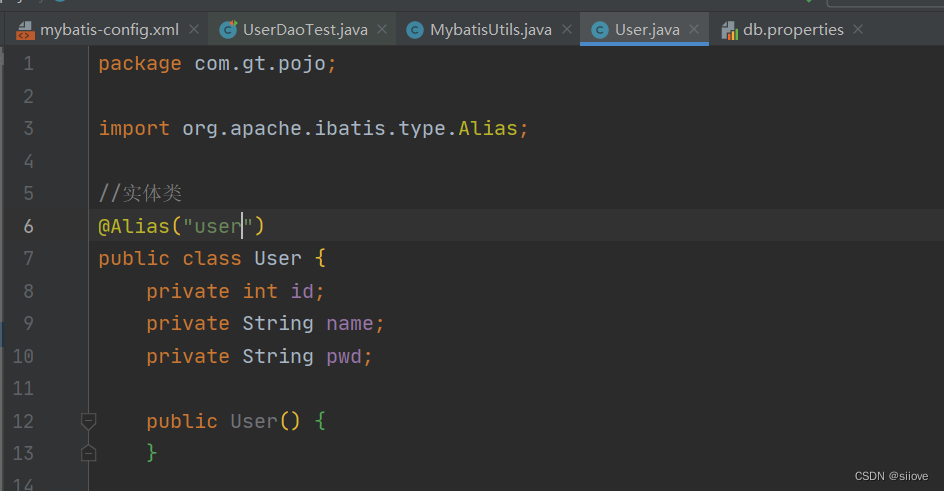Screen dimensions: 944x491
Task: Click the @Alias annotation on line 6
Action: [x=134, y=226]
